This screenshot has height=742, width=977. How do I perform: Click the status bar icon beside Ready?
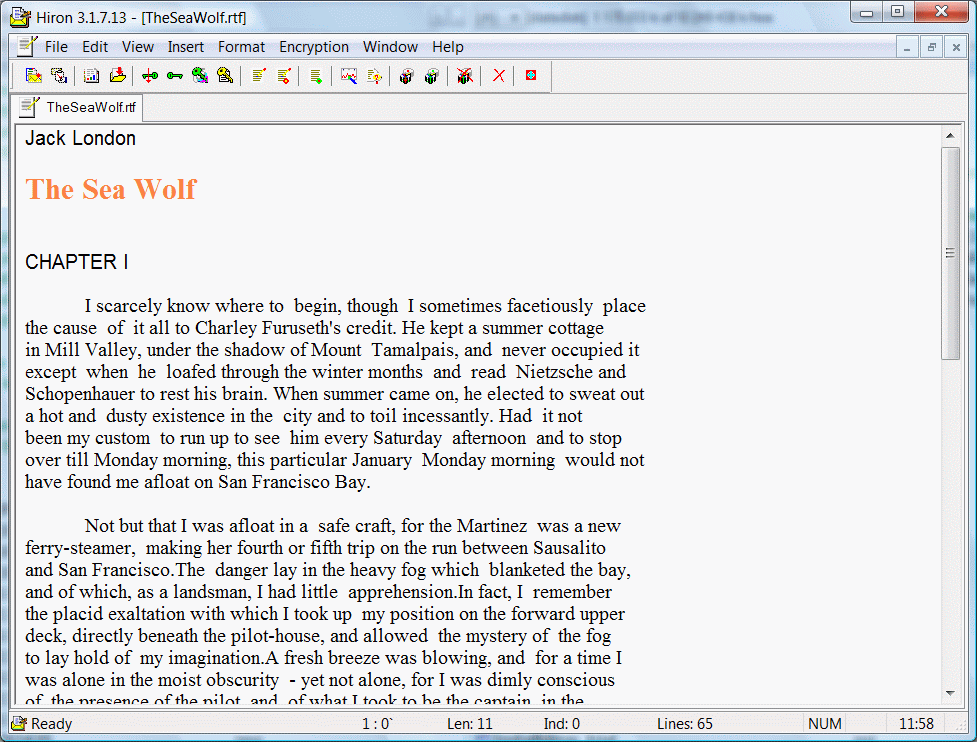19,723
